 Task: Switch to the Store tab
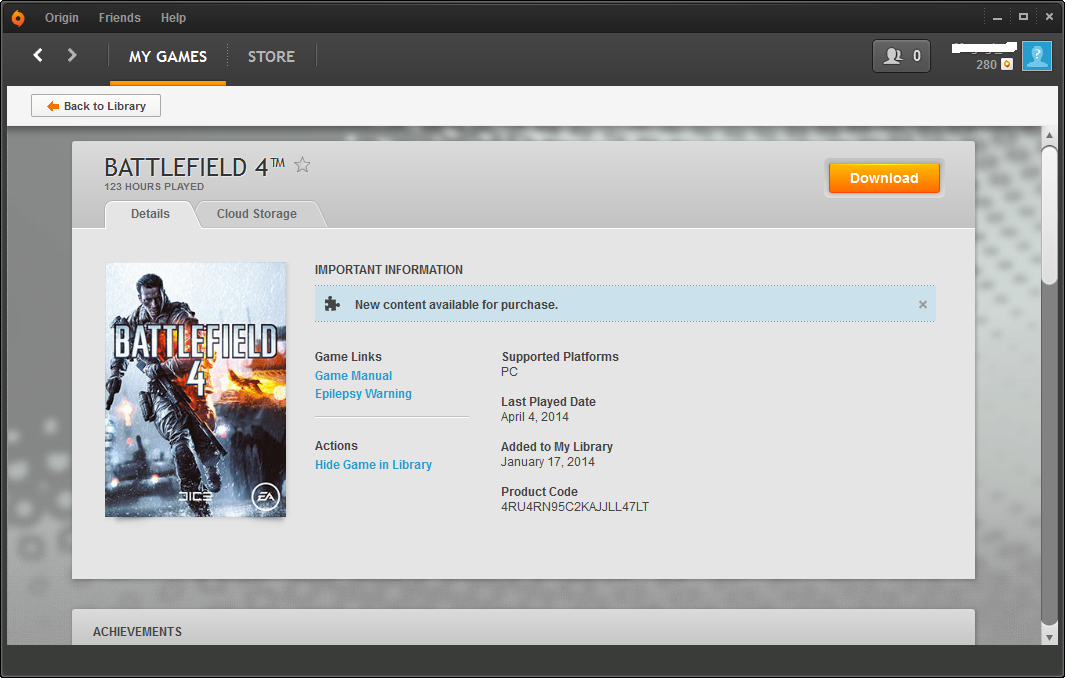coord(271,56)
